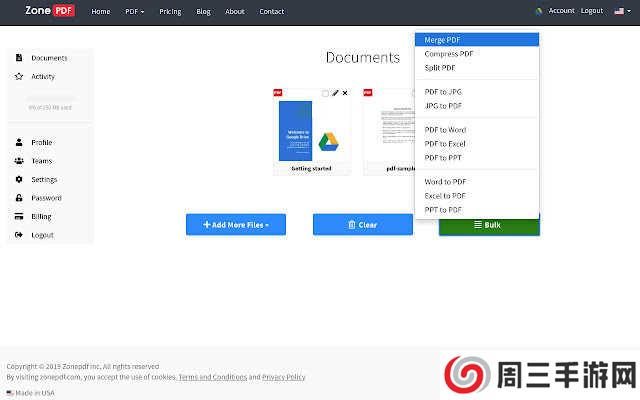The height and width of the screenshot is (400, 640).
Task: Click the Profile label in sidebar
Action: click(x=42, y=142)
